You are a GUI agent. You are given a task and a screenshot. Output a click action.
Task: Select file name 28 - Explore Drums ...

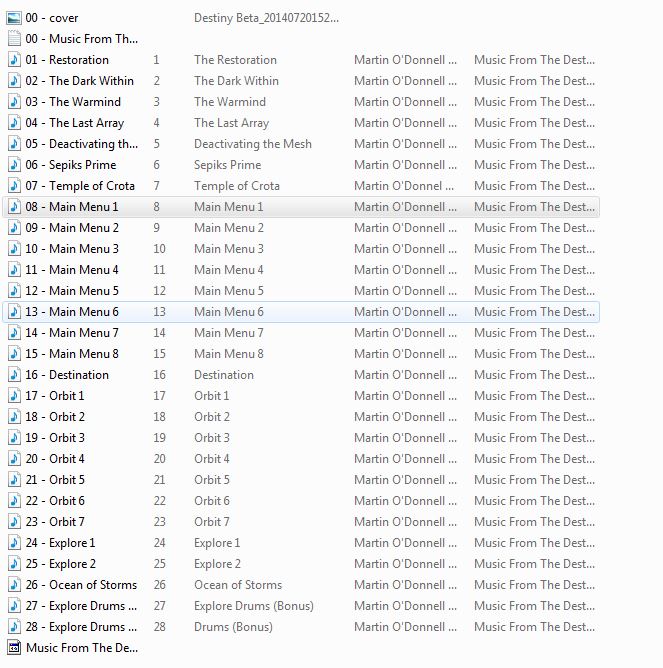click(x=81, y=627)
